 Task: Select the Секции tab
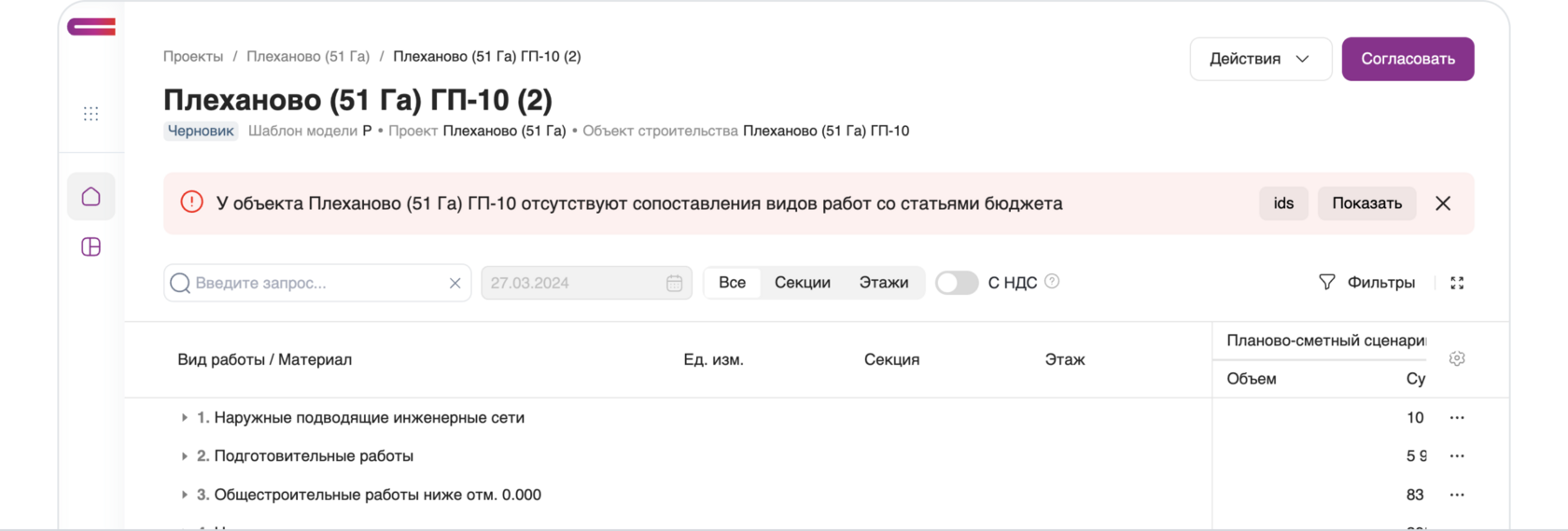click(802, 283)
